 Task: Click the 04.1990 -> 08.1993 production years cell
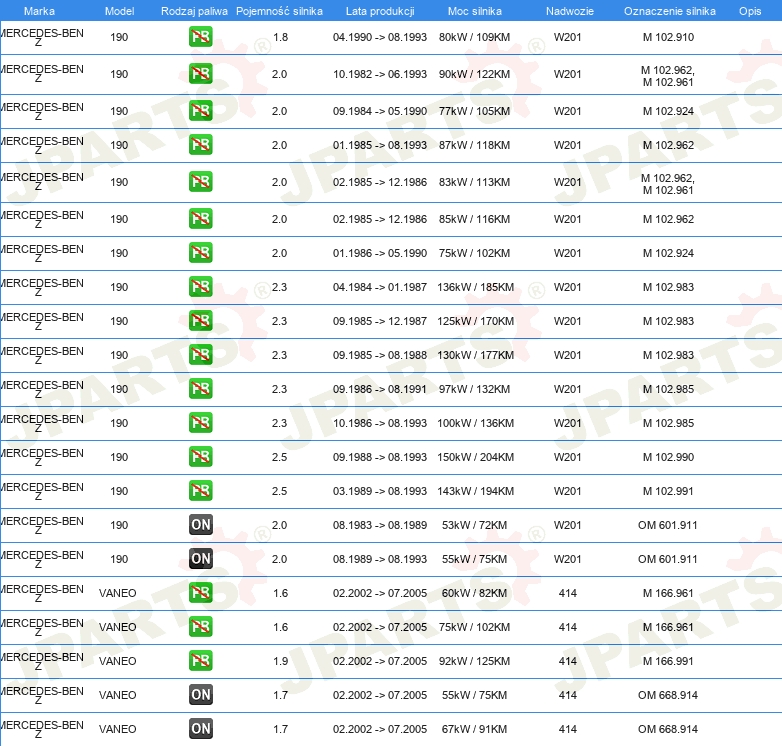click(380, 37)
